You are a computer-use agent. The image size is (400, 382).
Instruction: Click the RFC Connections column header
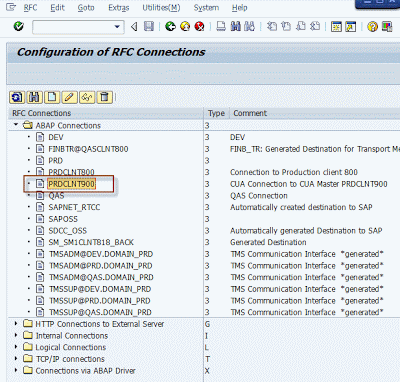(106, 113)
